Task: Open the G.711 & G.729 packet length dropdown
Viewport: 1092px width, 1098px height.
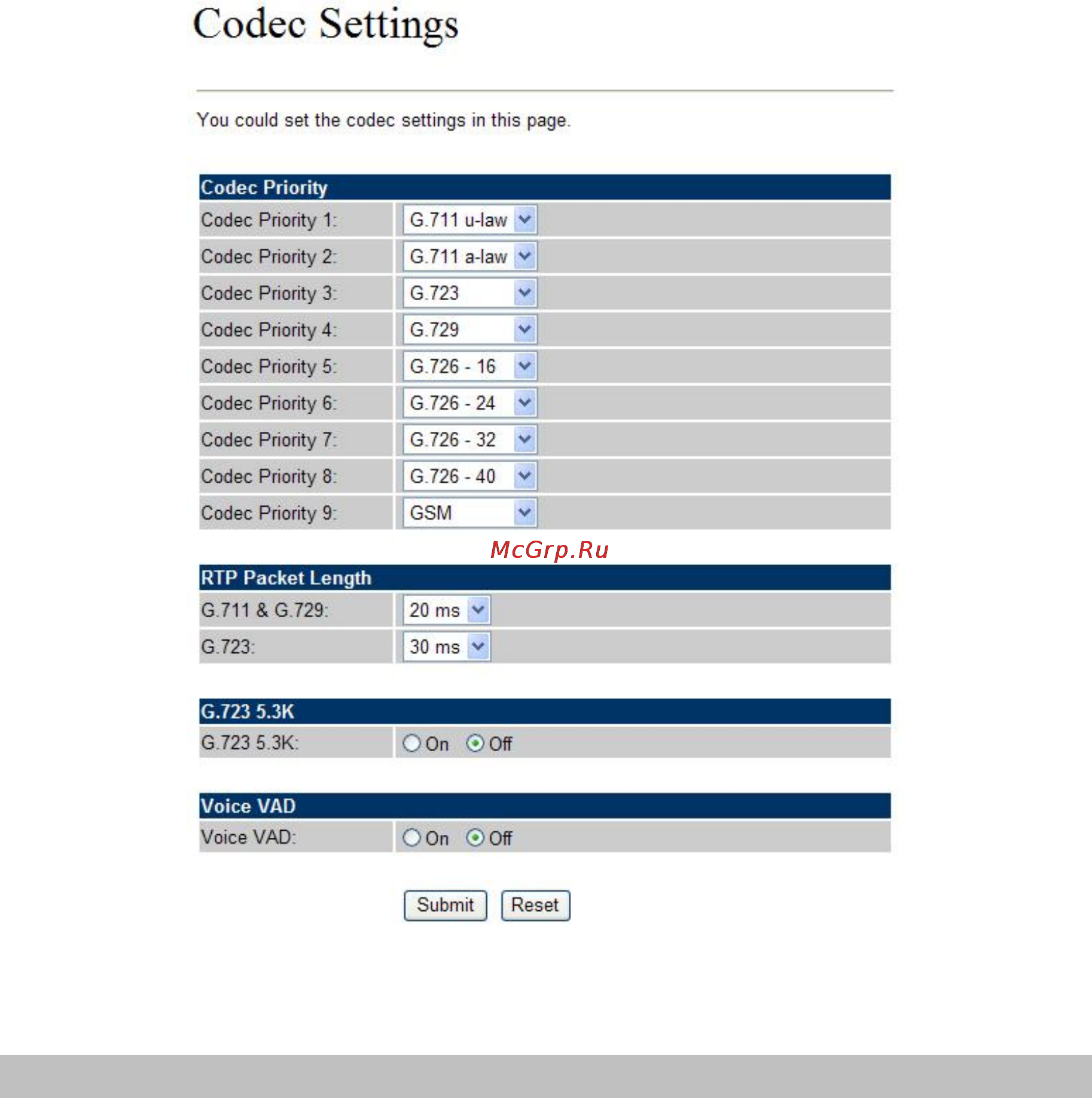Action: [x=447, y=610]
